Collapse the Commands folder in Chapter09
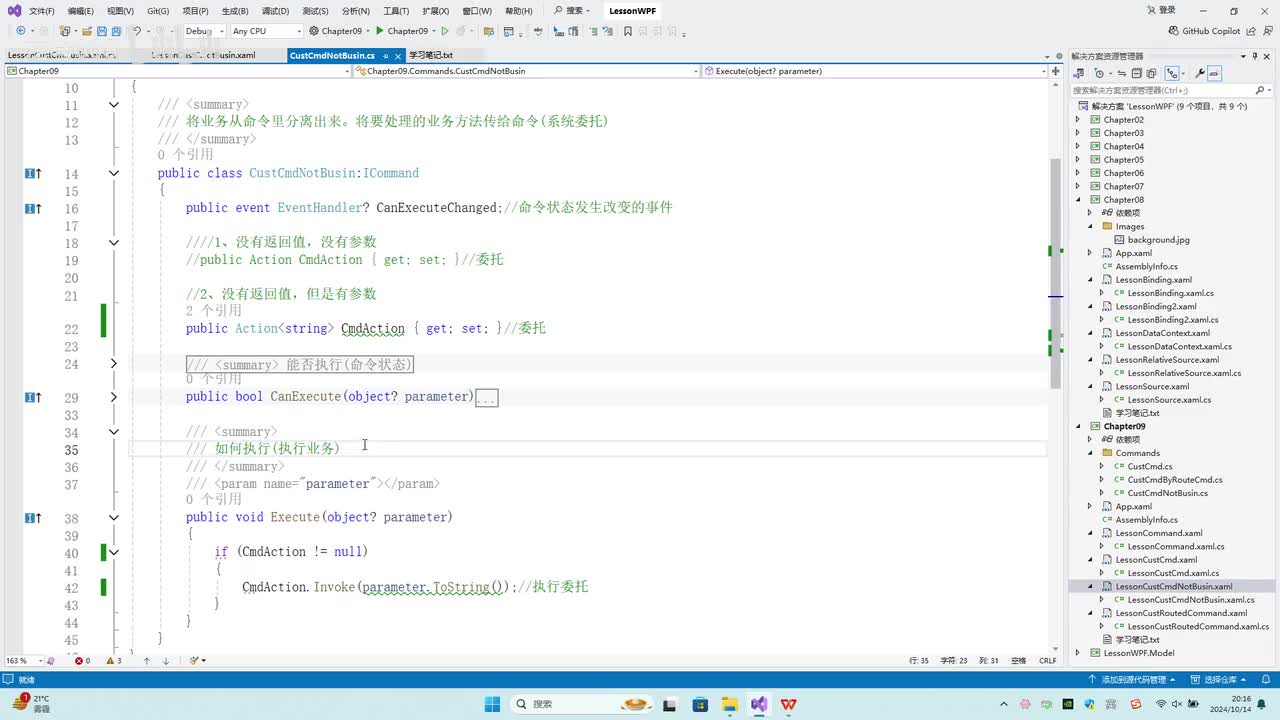The height and width of the screenshot is (720, 1280). tap(1092, 453)
